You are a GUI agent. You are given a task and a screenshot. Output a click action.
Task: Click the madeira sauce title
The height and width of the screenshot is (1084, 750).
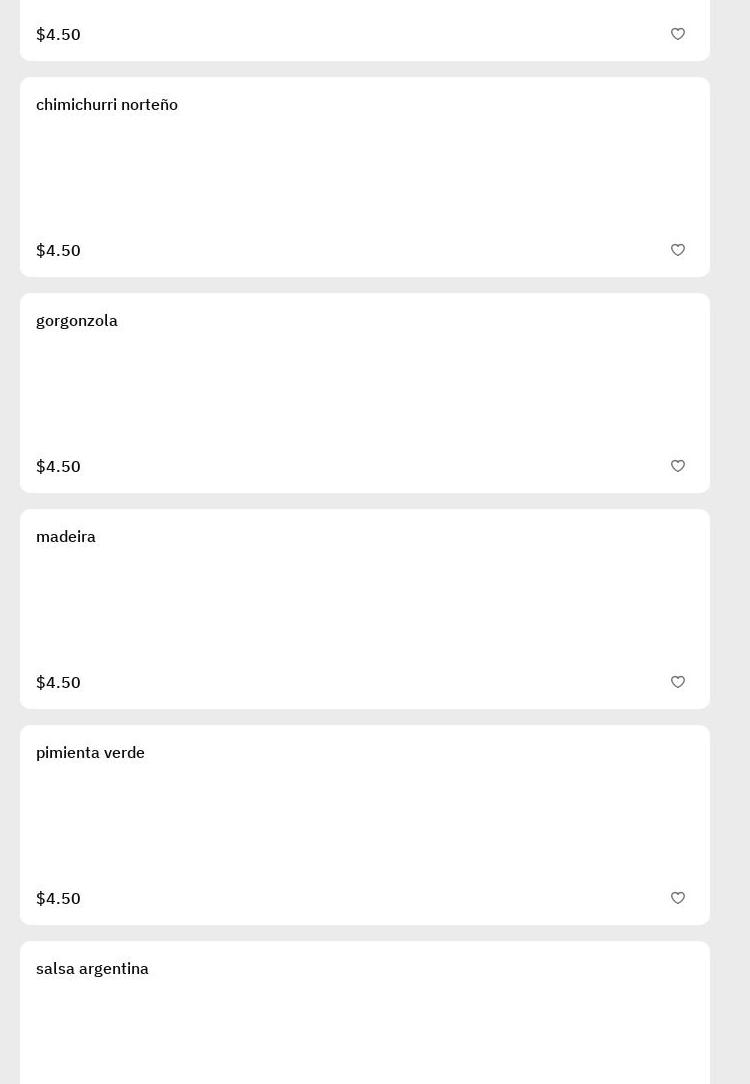(x=66, y=537)
